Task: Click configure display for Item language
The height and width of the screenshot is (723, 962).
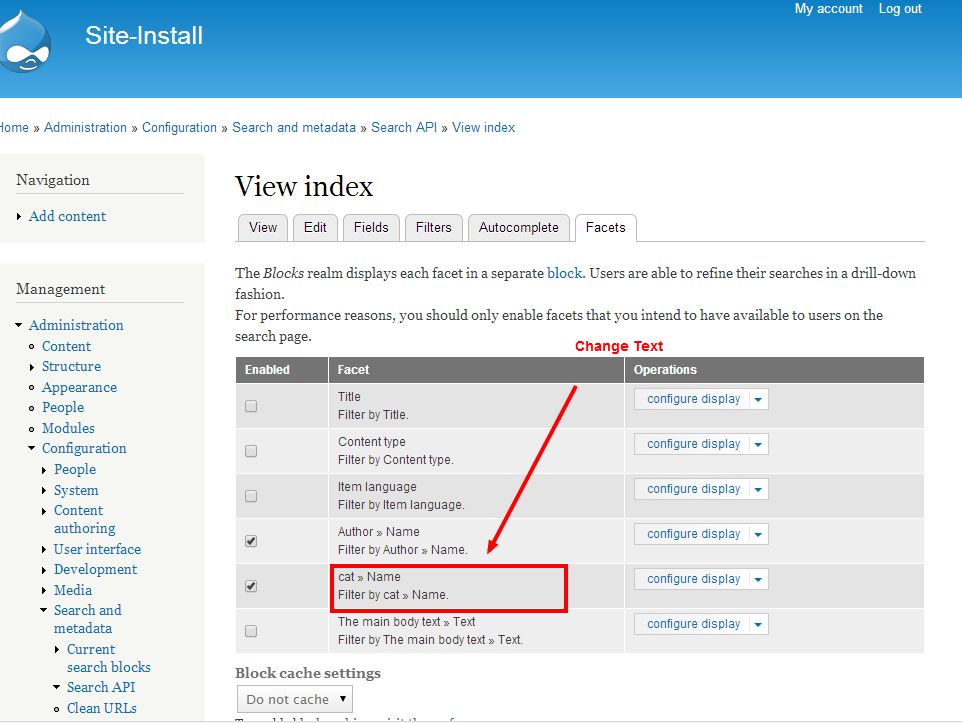Action: pos(693,489)
